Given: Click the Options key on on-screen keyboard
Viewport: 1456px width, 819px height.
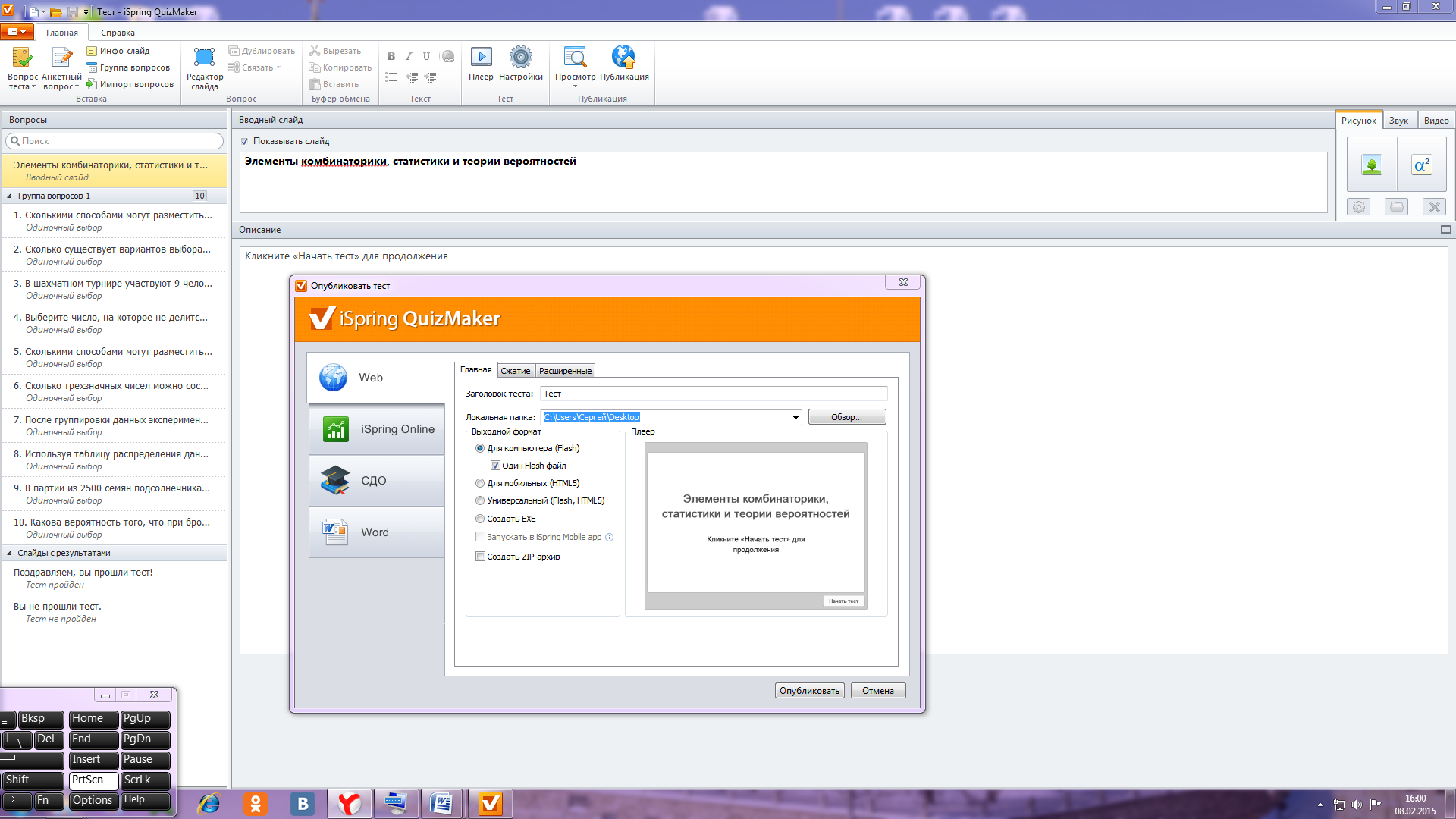Looking at the screenshot, I should point(93,800).
